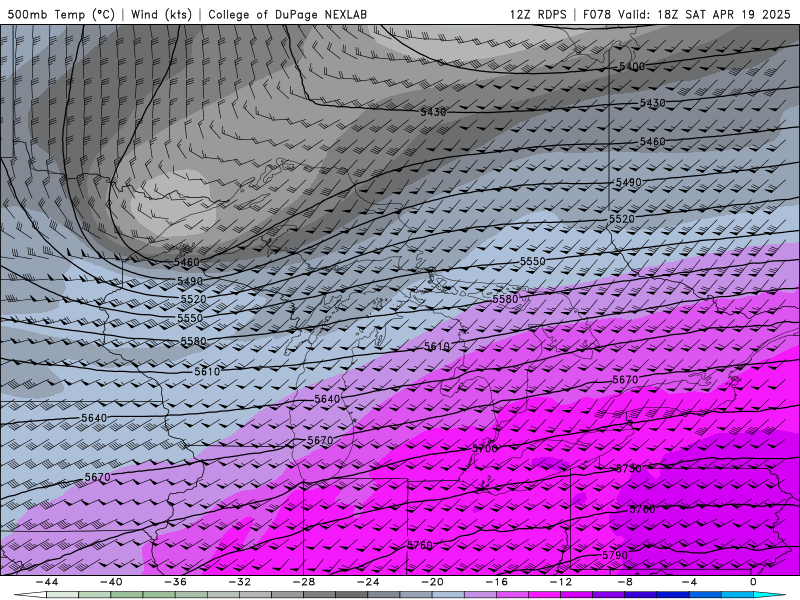This screenshot has height=600, width=800.
Task: Click the -28 colorbar scale value
Action: [304, 582]
